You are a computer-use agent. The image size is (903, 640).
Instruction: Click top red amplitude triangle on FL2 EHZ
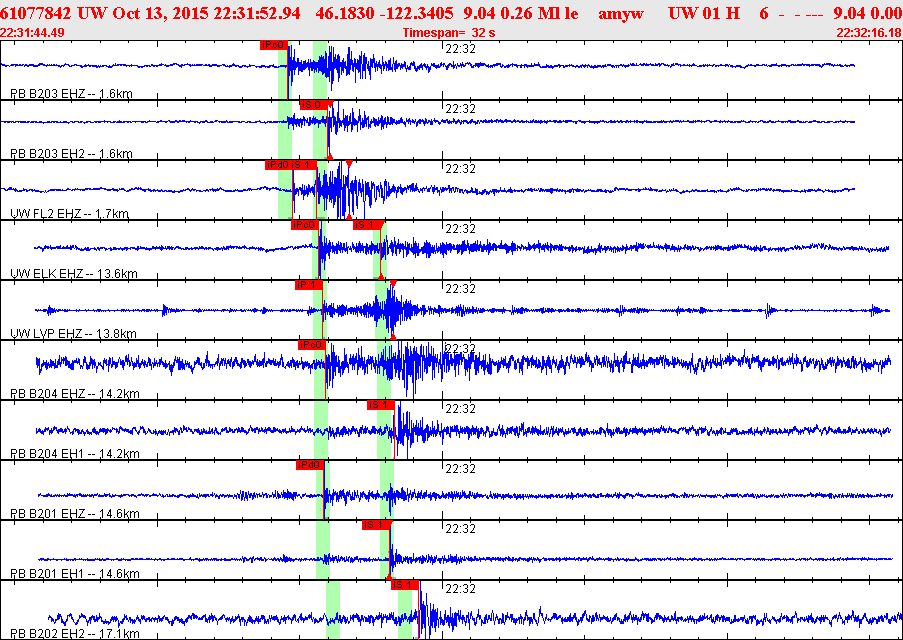coord(349,164)
